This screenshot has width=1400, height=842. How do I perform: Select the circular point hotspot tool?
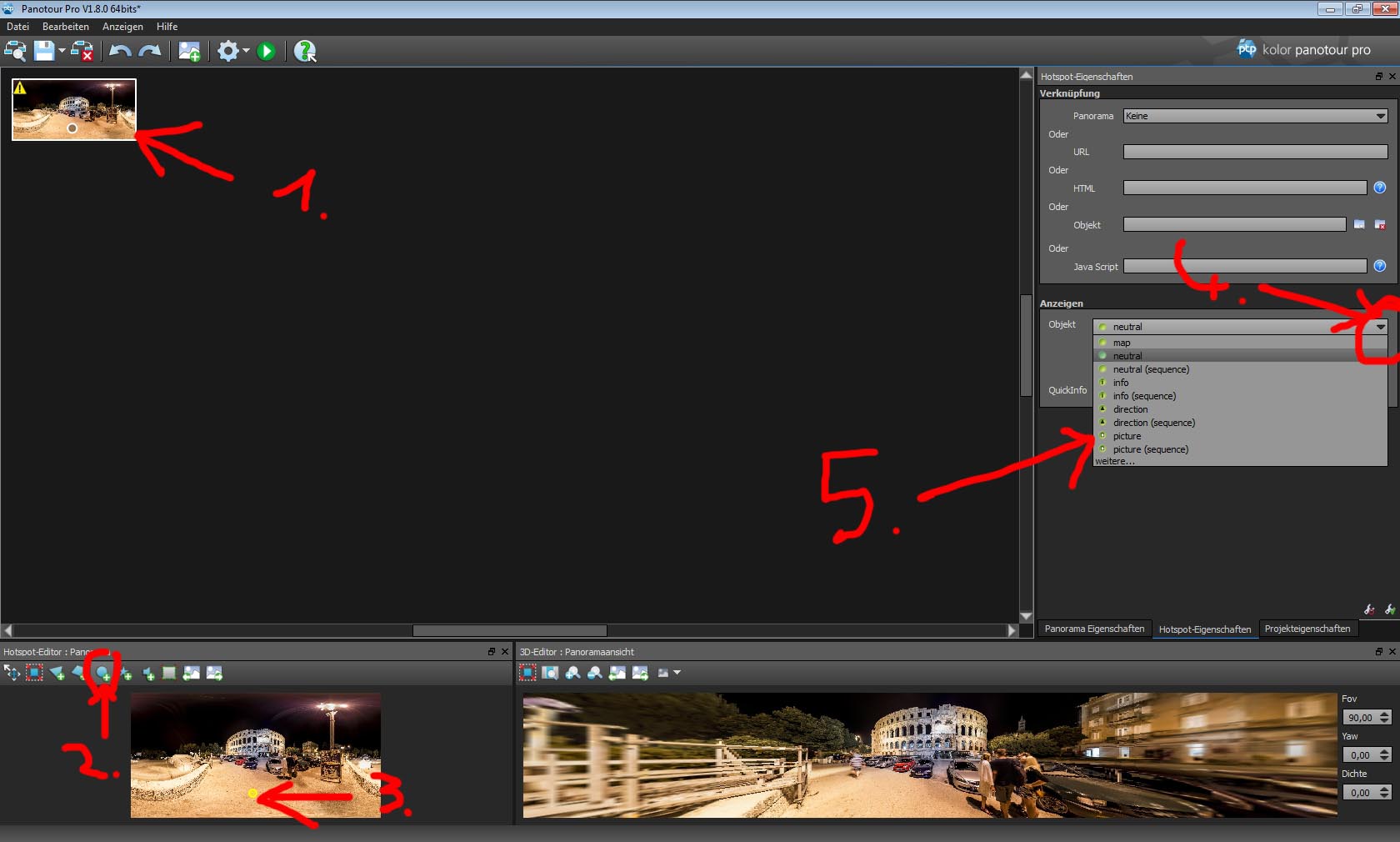click(x=102, y=673)
